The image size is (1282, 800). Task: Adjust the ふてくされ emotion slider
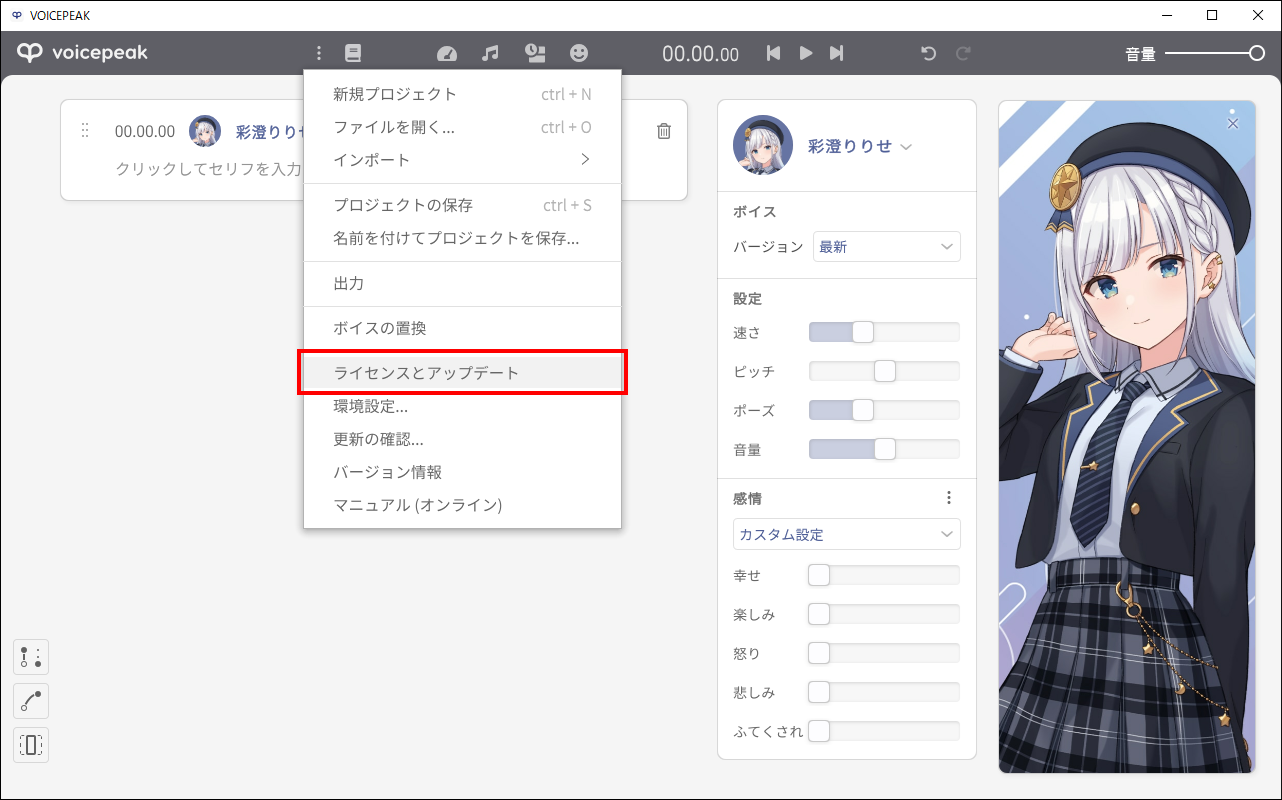(884, 731)
